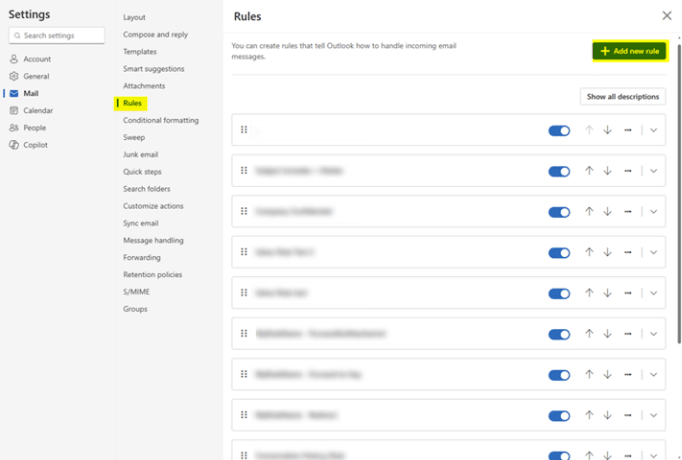Open the Copilot settings category

click(x=36, y=144)
